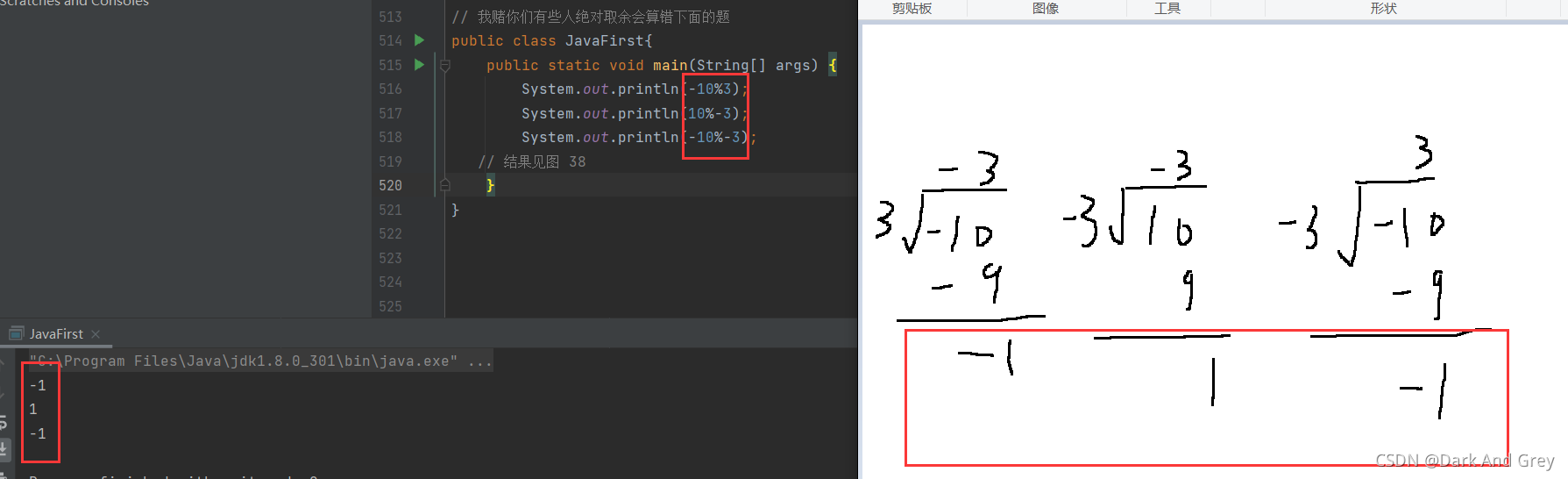Click the expression 10%-3 on line 517
The height and width of the screenshot is (479, 1568).
pos(709,113)
